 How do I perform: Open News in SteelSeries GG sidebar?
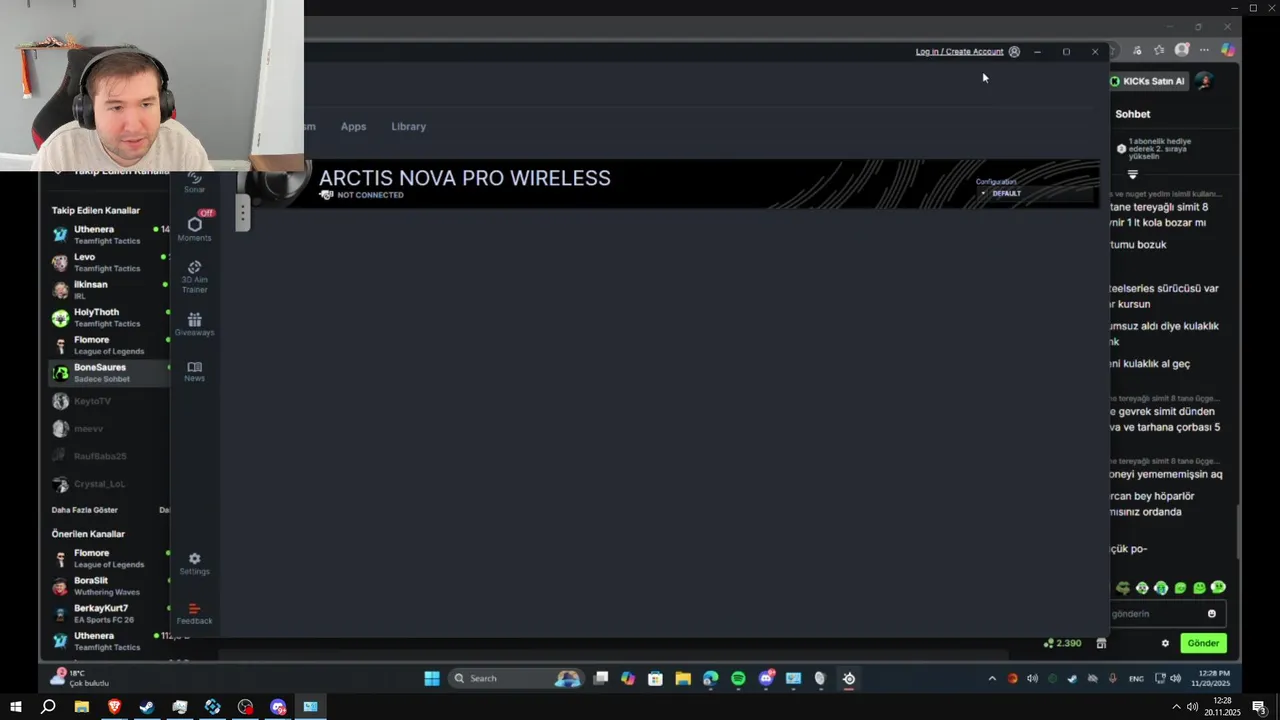(x=194, y=371)
